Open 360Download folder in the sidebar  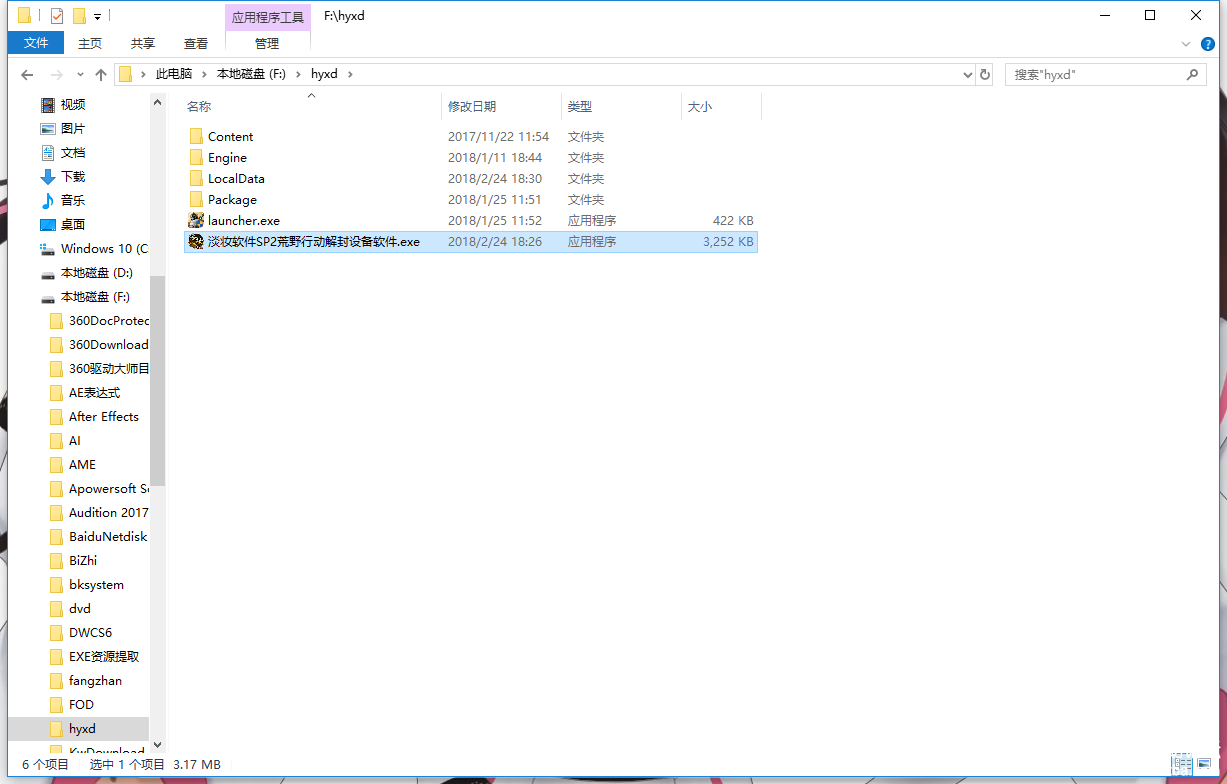coord(108,345)
